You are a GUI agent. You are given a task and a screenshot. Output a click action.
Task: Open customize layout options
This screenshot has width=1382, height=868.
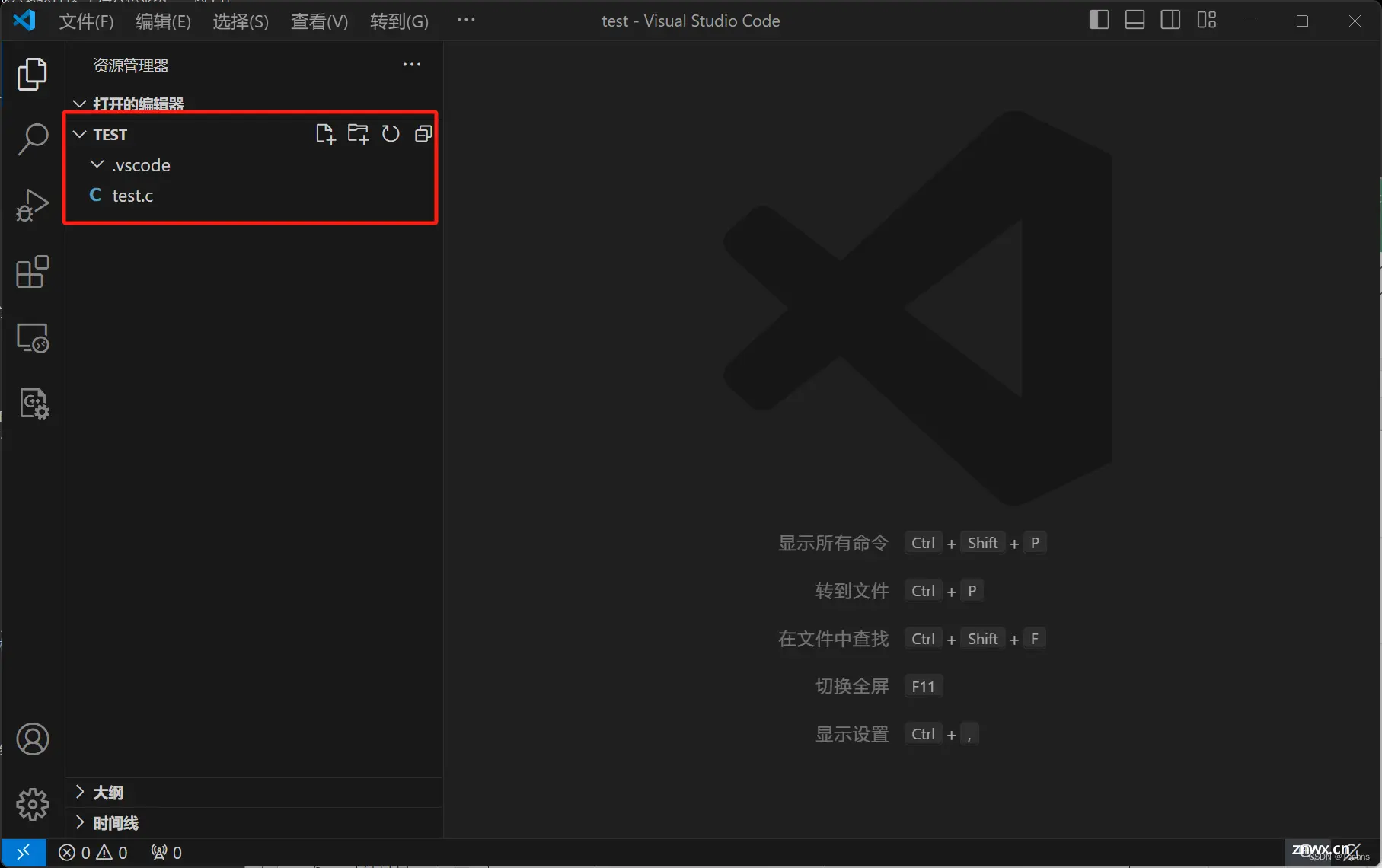pyautogui.click(x=1207, y=20)
